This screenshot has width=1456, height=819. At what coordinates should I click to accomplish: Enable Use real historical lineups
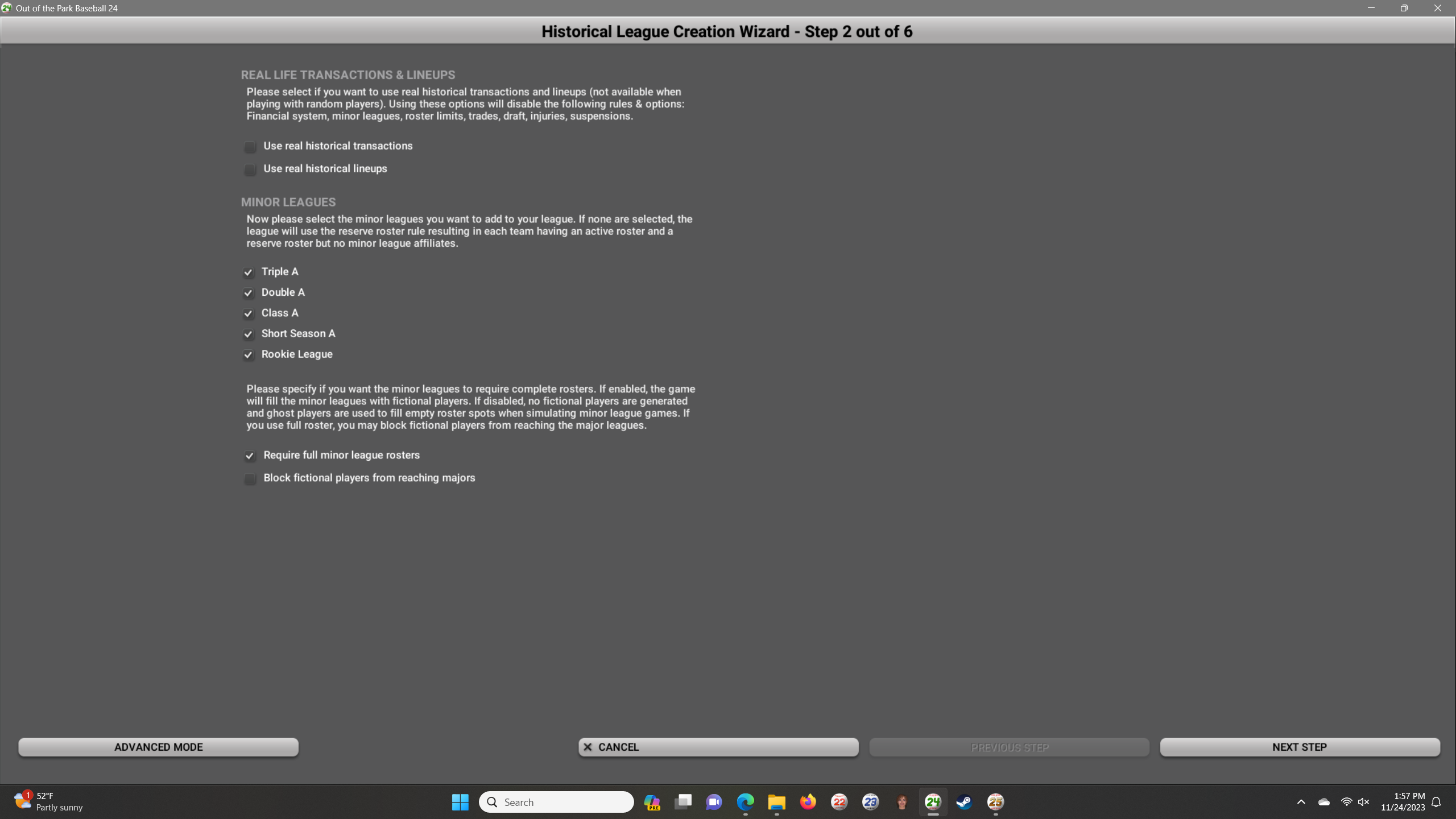click(250, 169)
